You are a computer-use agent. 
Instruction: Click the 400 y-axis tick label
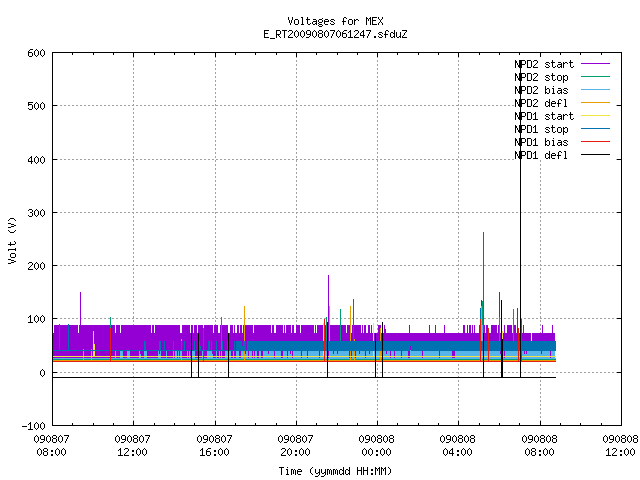pyautogui.click(x=36, y=160)
